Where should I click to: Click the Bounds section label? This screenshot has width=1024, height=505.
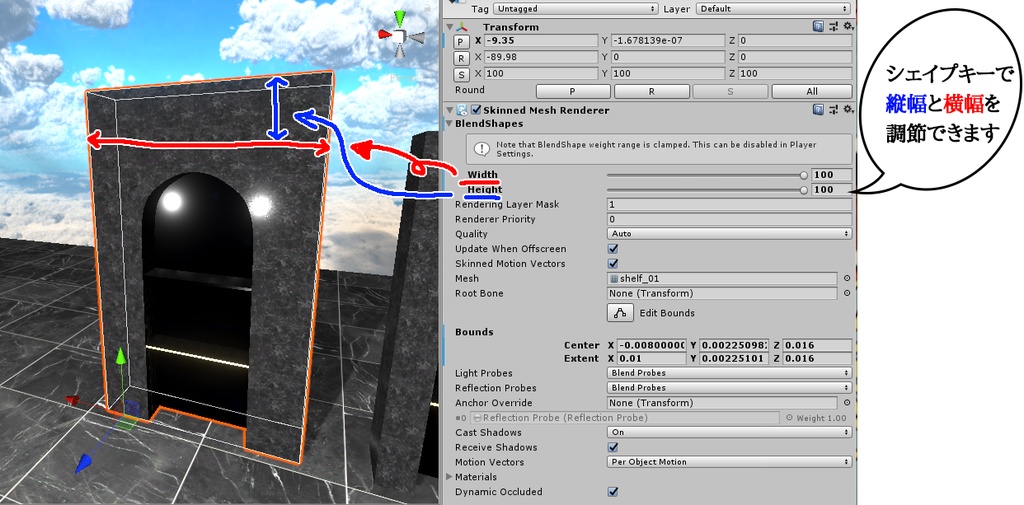[x=474, y=332]
